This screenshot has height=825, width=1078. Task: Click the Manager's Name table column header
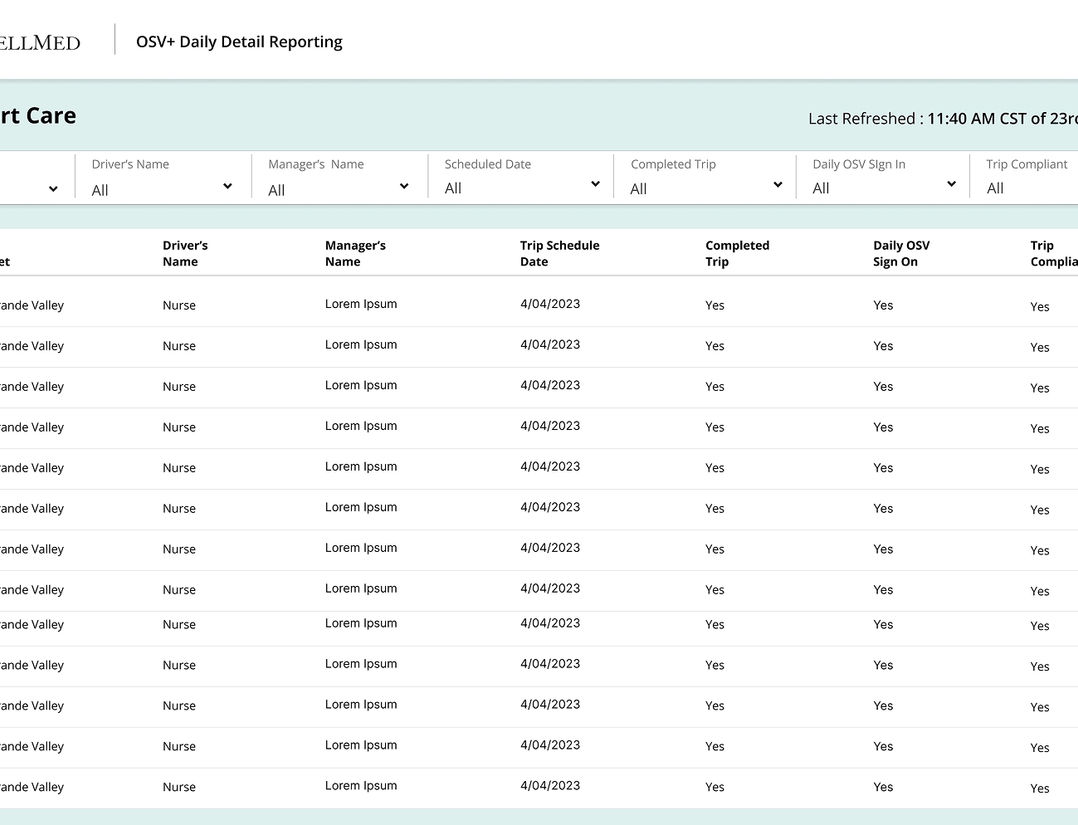[x=355, y=253]
